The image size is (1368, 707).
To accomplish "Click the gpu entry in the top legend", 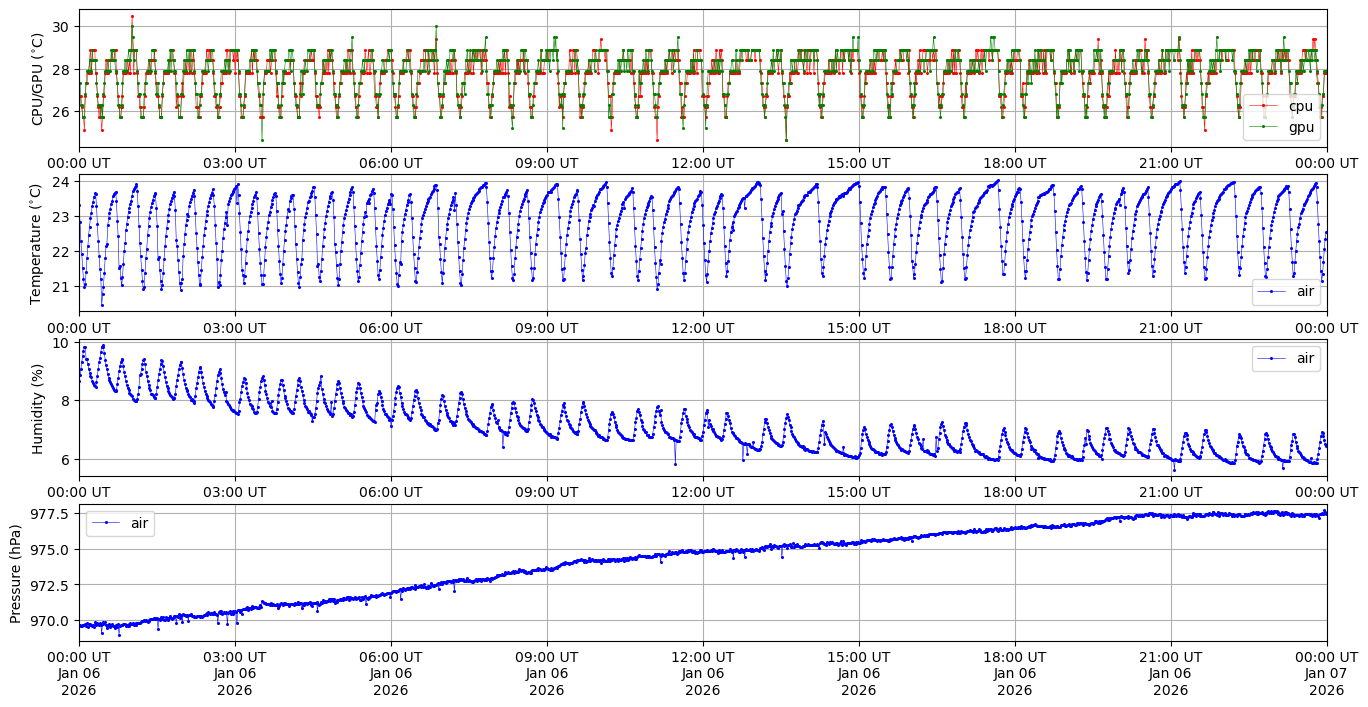I will [x=1300, y=127].
